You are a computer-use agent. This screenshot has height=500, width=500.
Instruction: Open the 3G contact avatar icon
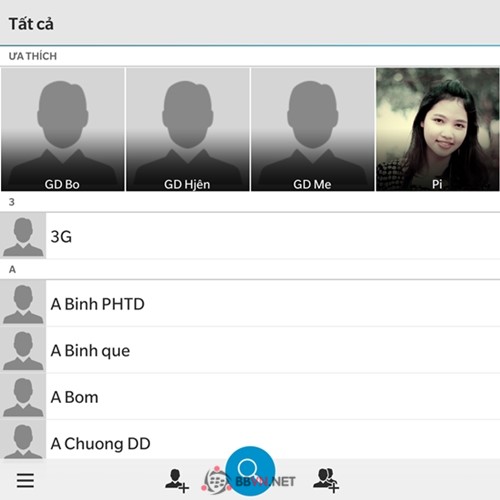point(23,236)
